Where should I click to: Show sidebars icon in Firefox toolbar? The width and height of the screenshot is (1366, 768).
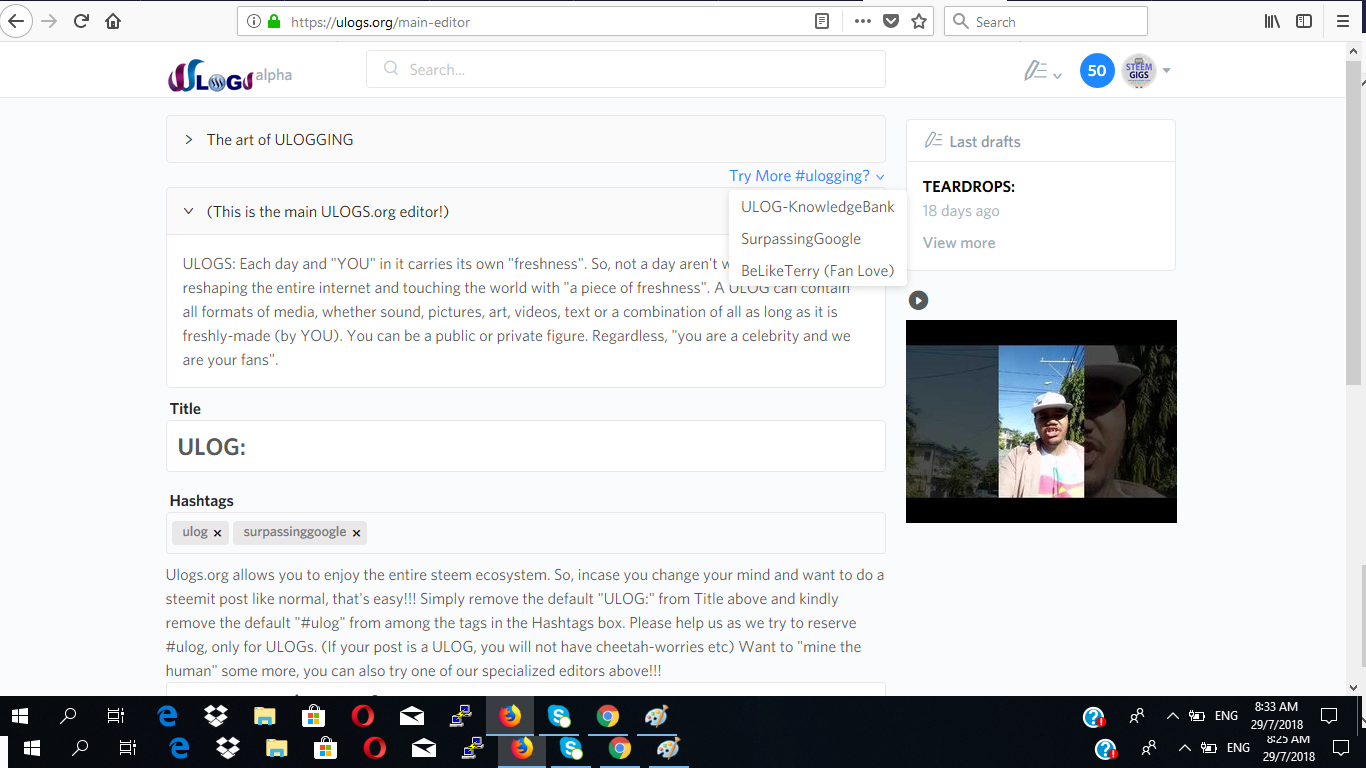tap(1304, 21)
